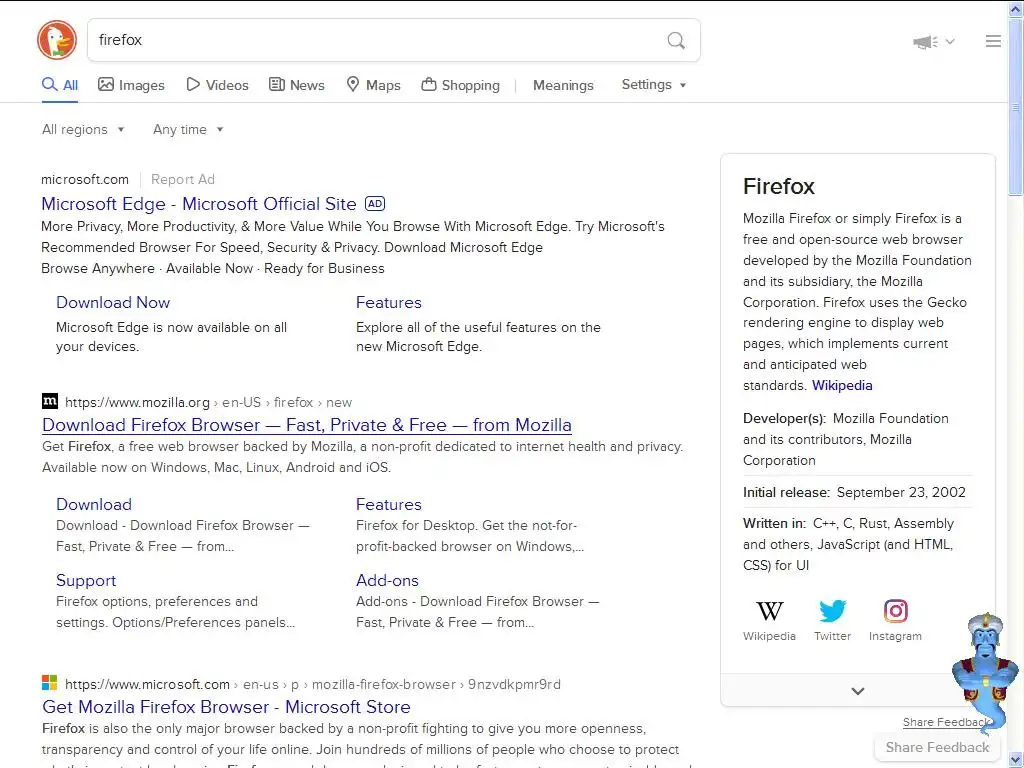Switch to the Images tab
Image resolution: width=1024 pixels, height=768 pixels.
coord(131,85)
